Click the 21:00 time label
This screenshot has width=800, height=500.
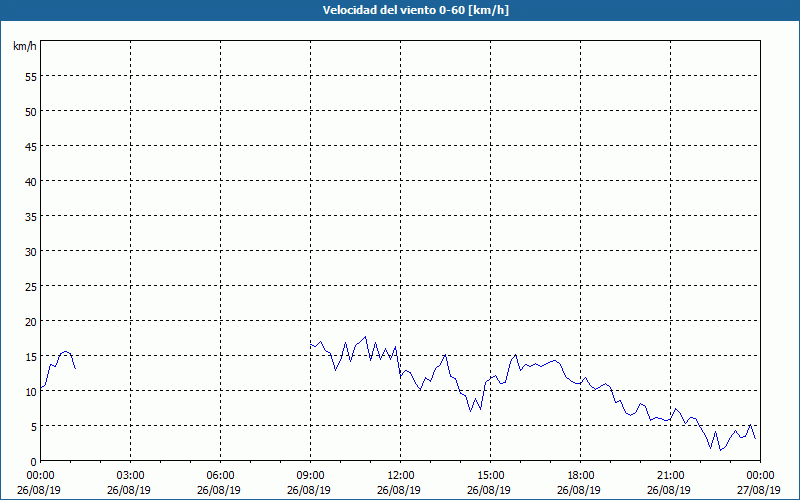click(x=670, y=476)
